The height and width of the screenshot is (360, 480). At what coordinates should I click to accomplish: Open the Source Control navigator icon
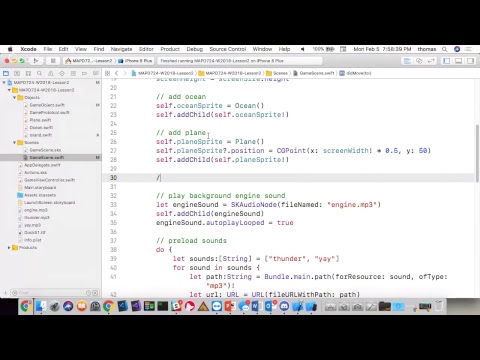17,73
